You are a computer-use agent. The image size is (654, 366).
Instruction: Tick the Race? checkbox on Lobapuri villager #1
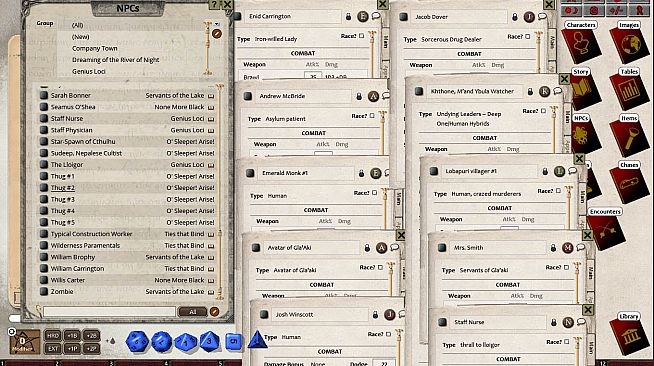(558, 191)
